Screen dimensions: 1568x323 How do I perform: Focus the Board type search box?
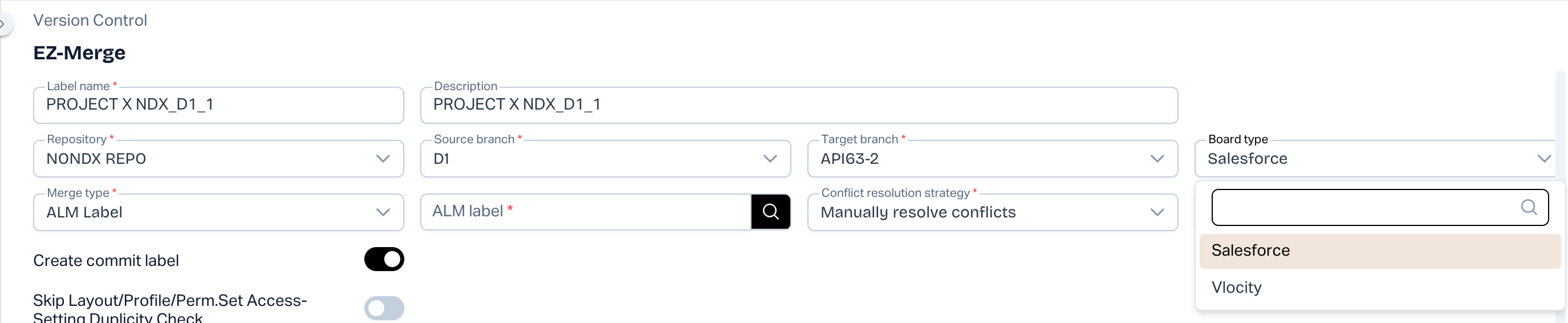[x=1363, y=207]
